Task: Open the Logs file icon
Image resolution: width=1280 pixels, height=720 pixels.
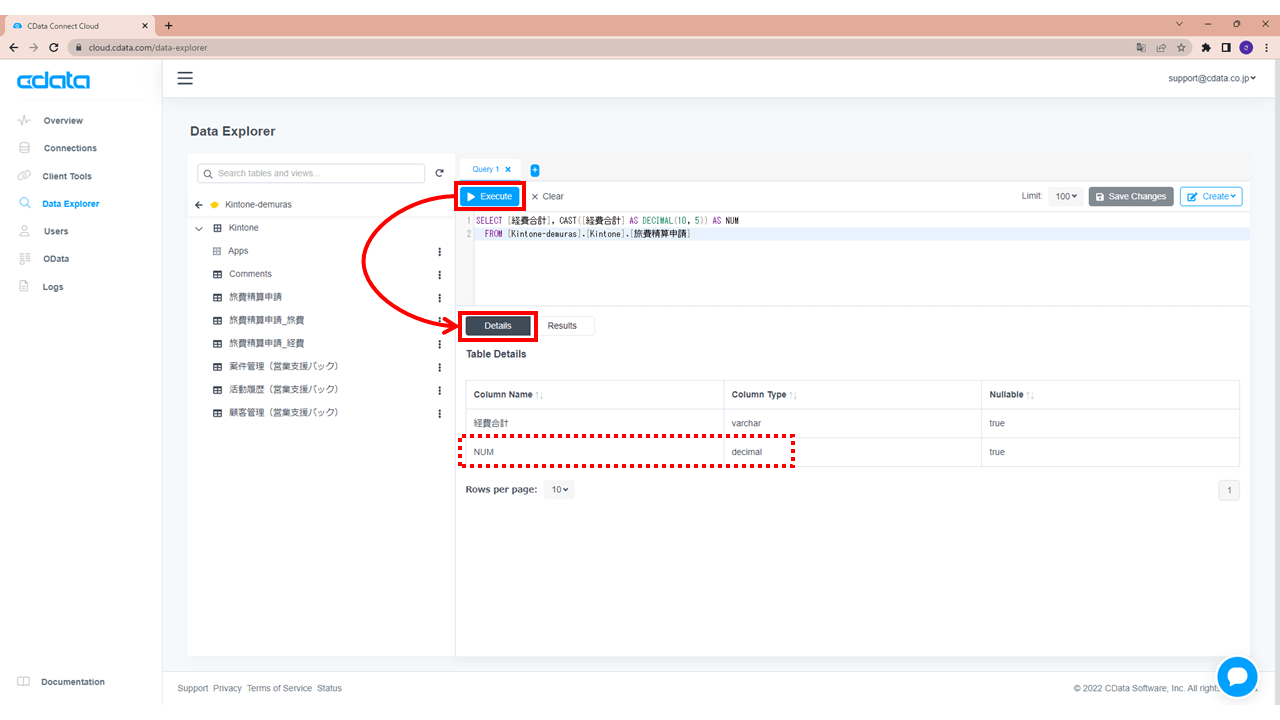Action: click(24, 287)
